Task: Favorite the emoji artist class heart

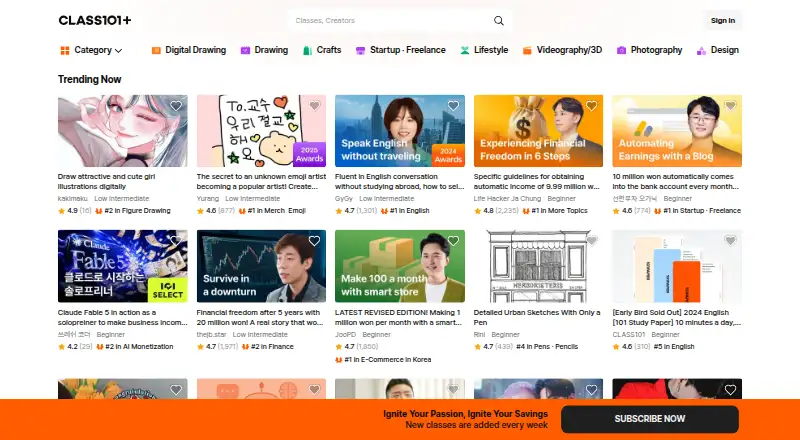Action: point(314,106)
